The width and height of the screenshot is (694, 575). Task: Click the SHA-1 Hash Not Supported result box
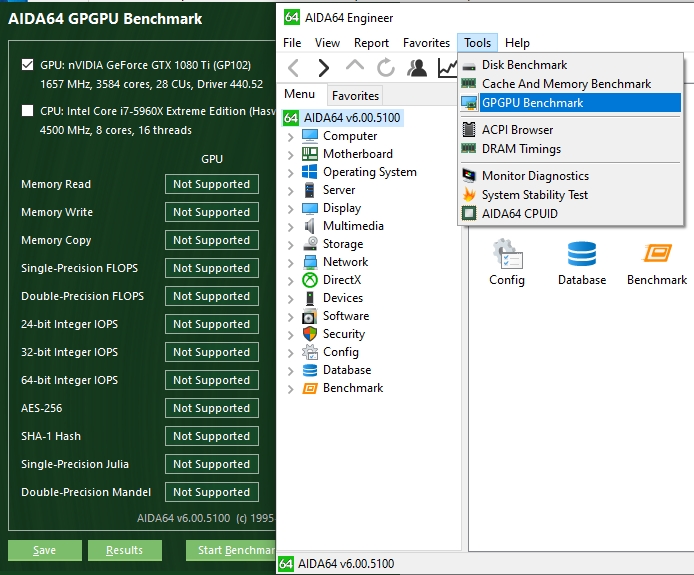(x=212, y=436)
